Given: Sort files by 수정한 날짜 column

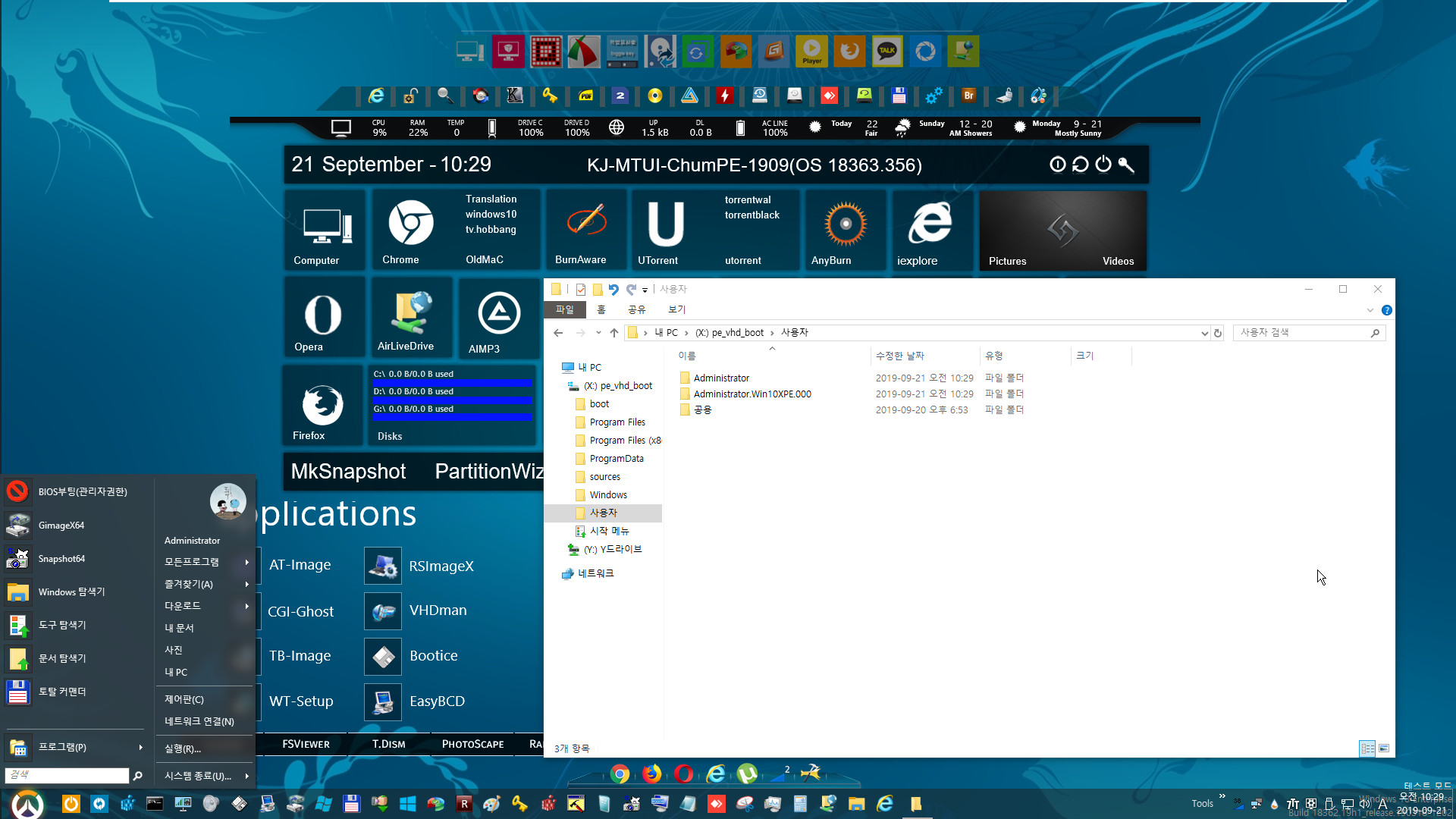Looking at the screenshot, I should 899,356.
